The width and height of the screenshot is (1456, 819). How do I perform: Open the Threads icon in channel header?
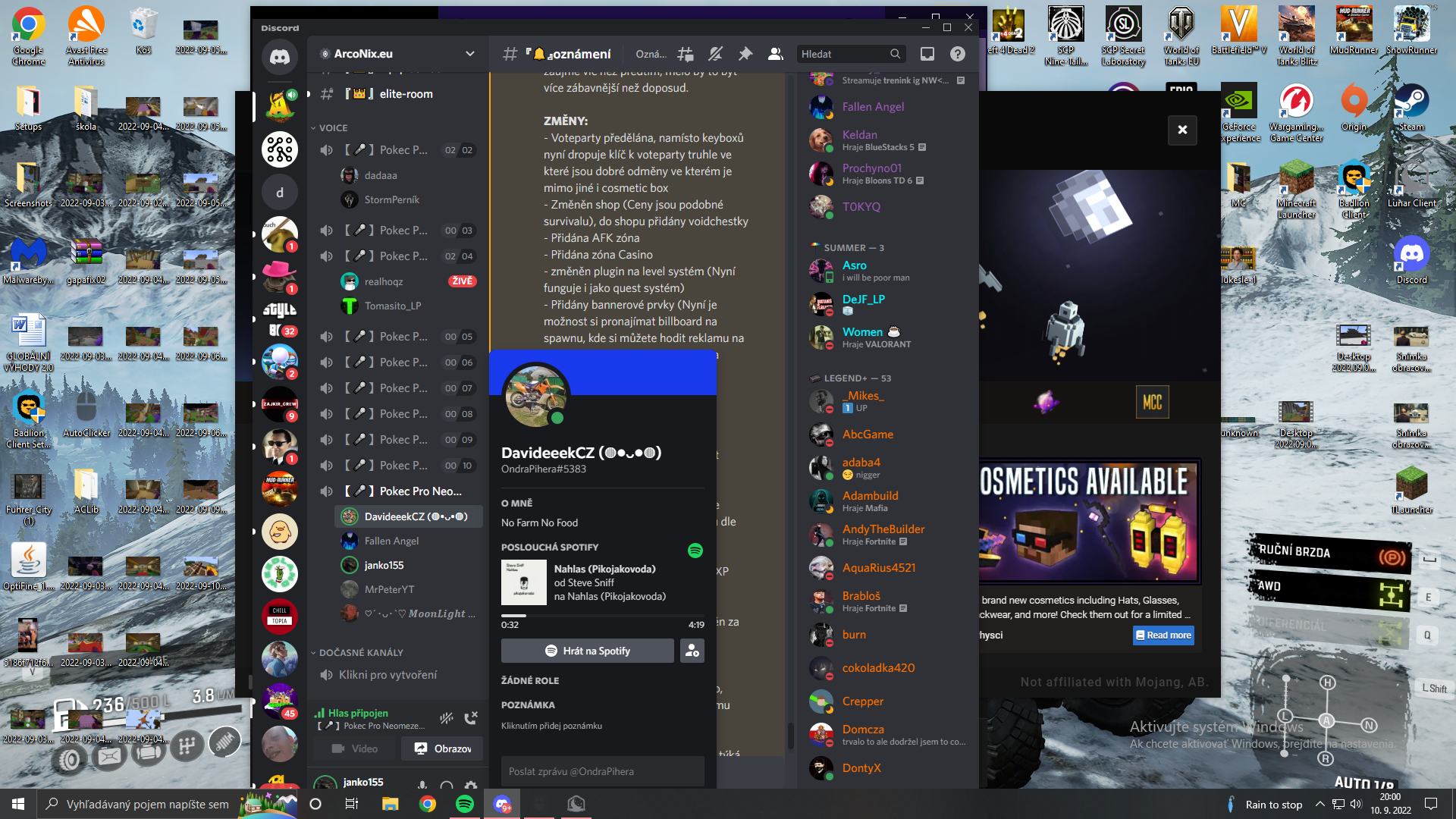pos(686,54)
